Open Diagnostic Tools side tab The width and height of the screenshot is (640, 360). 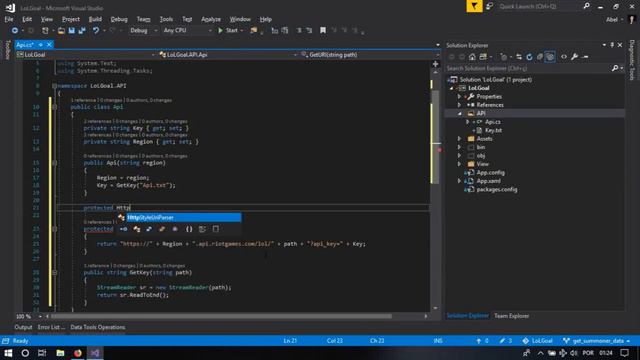(x=632, y=60)
